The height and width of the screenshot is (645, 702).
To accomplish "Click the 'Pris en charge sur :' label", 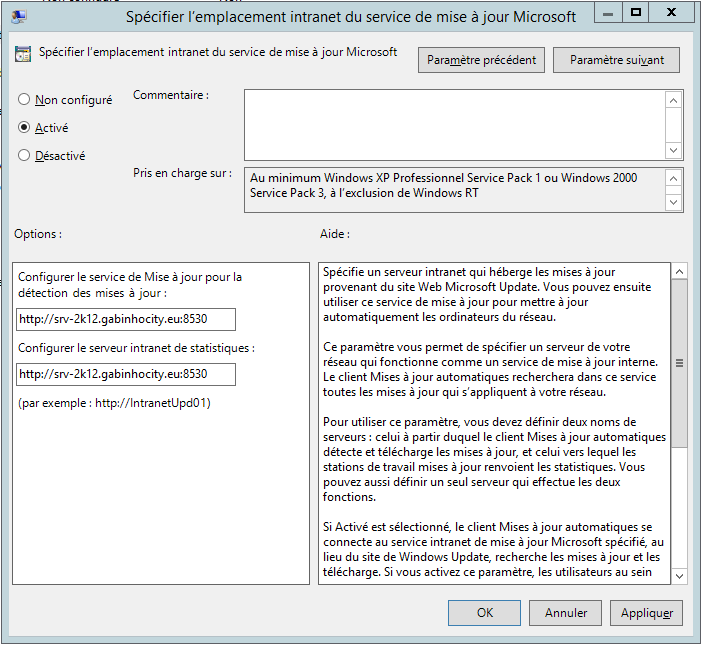I will [182, 173].
